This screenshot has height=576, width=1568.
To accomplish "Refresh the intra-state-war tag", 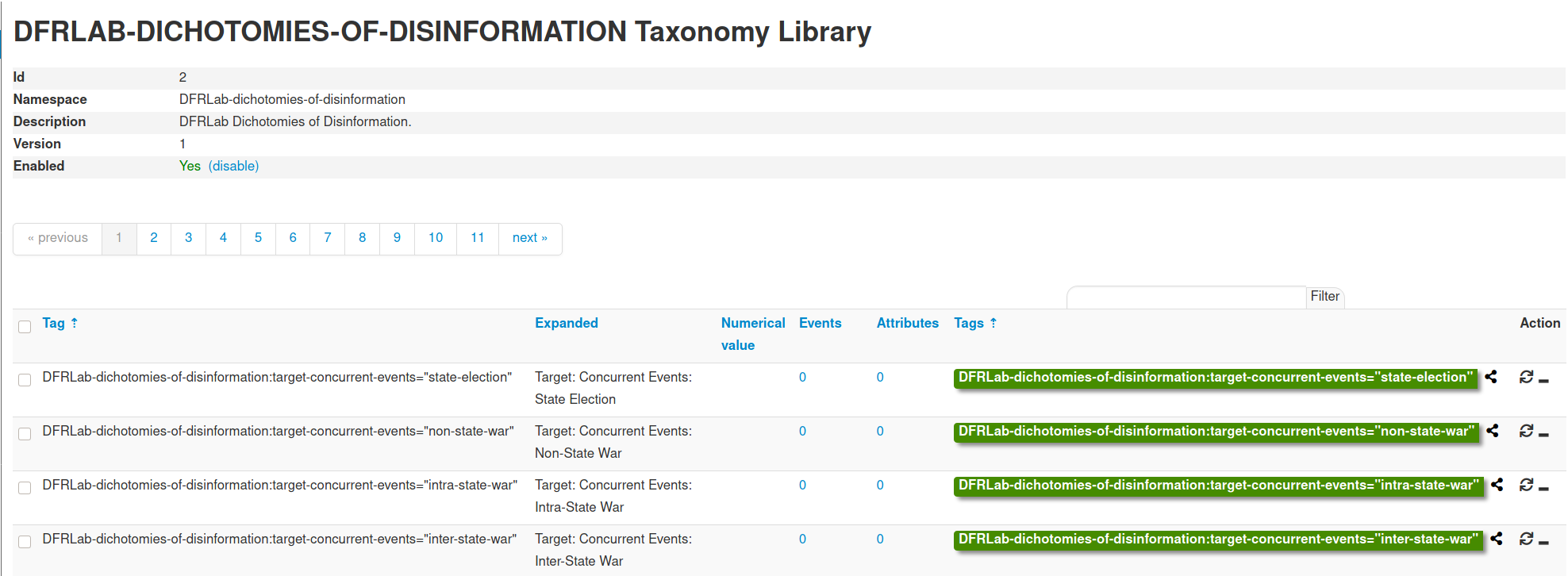I will 1526,485.
